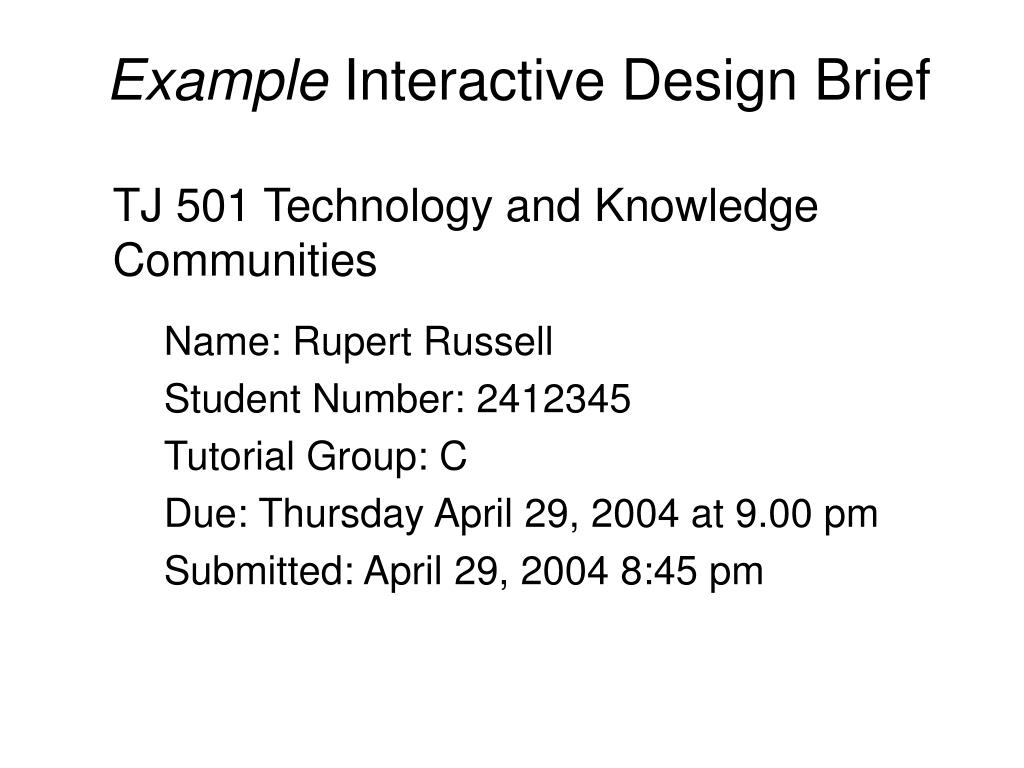Click the letter C after Tutorial Group

(x=453, y=456)
